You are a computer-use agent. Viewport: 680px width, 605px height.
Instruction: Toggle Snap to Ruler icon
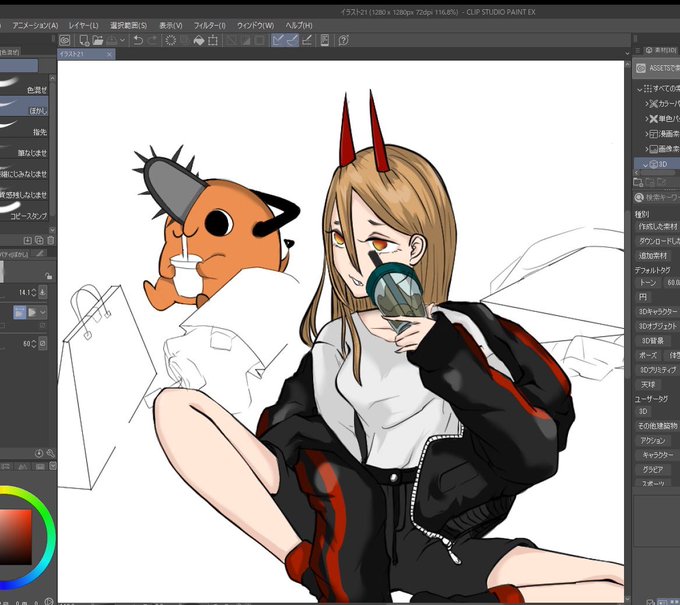[278, 40]
